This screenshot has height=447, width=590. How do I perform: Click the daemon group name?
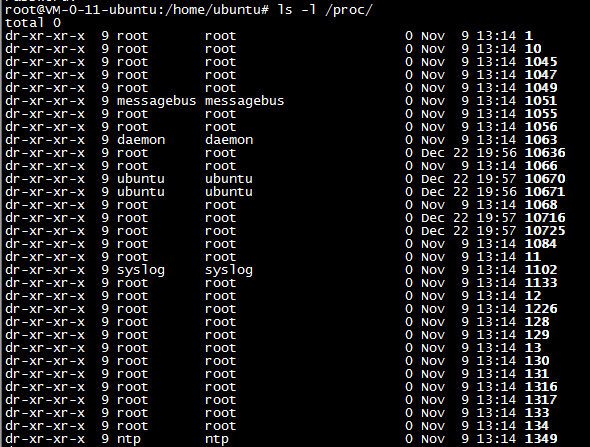click(x=229, y=140)
